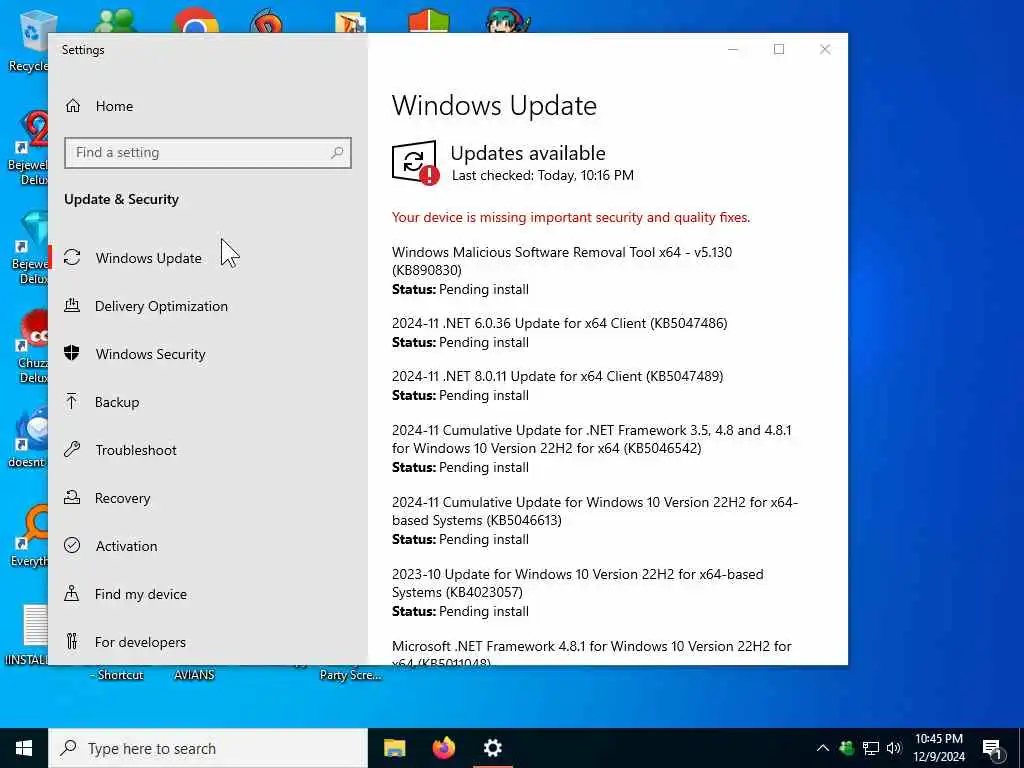Open Windows Security shield icon
Viewport: 1024px width, 768px height.
coord(72,353)
